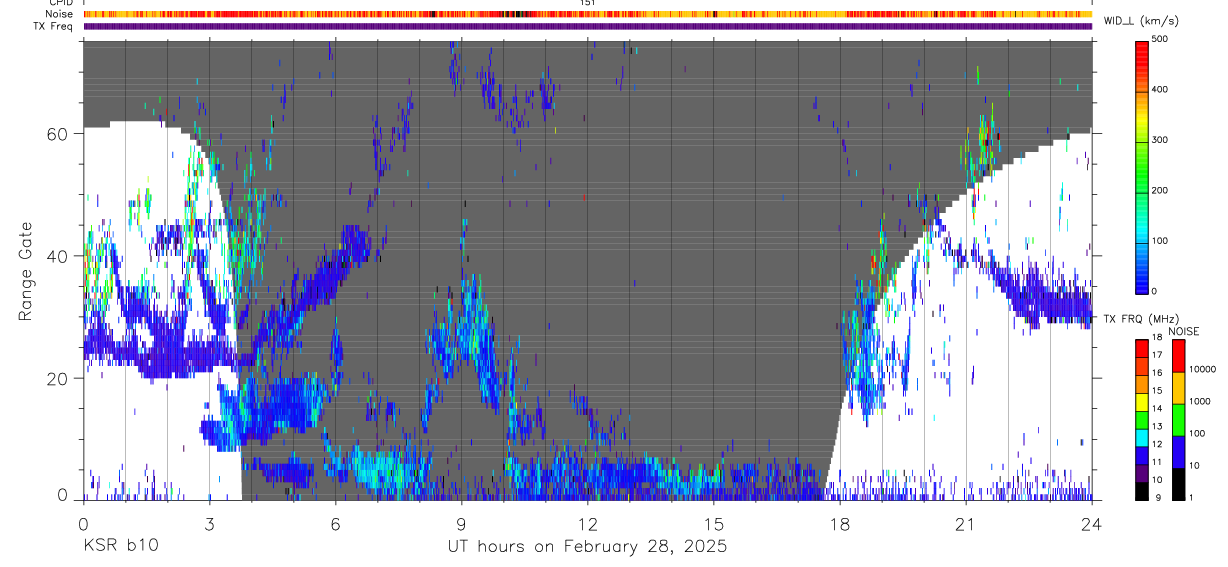The width and height of the screenshot is (1228, 567).
Task: Click the 300 tick on spectral width scale
Action: tap(1160, 139)
